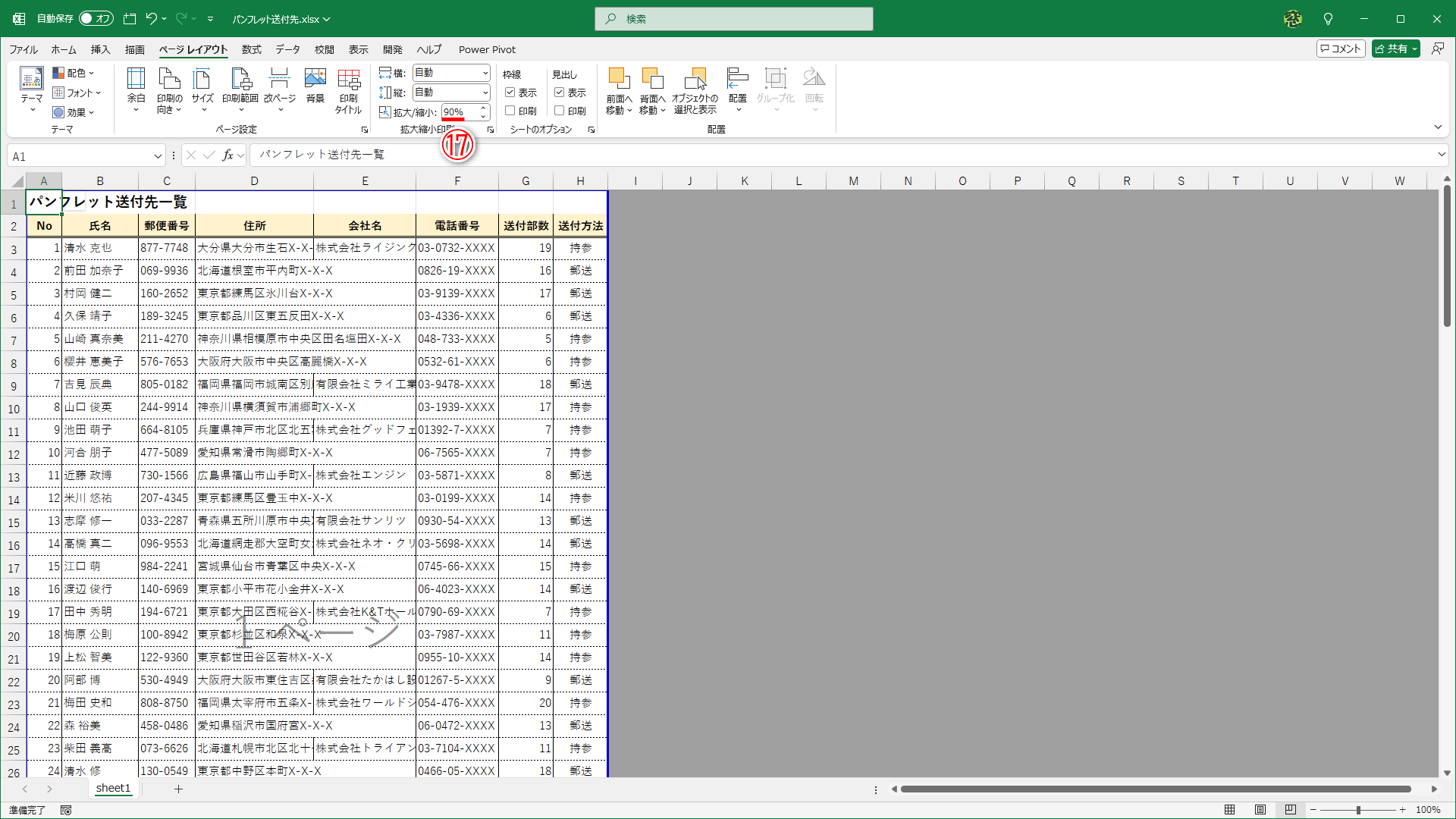The height and width of the screenshot is (819, 1456).
Task: Click the 拡大/縮小 scale up arrow
Action: pyautogui.click(x=484, y=108)
